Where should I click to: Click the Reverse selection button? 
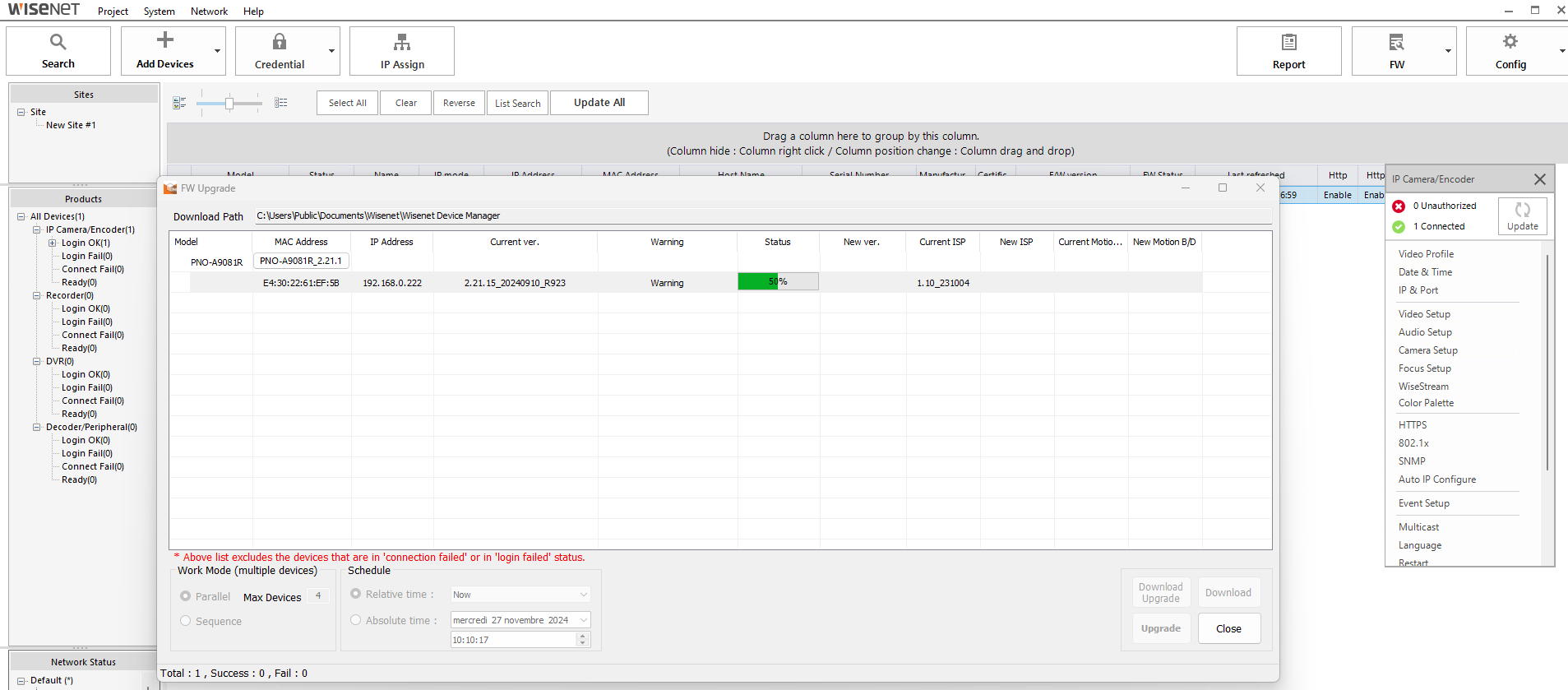[x=459, y=103]
